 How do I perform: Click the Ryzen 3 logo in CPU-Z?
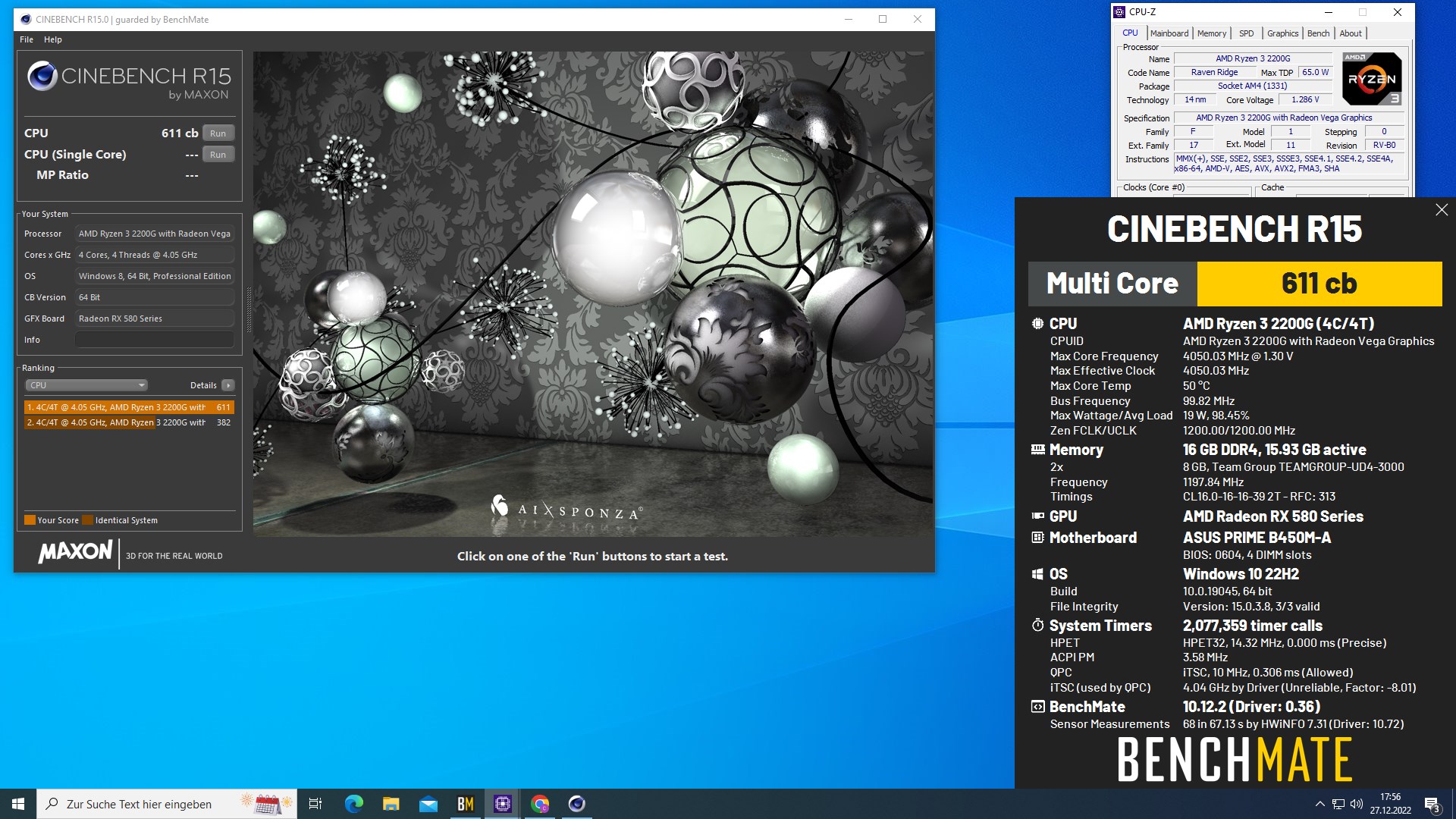(x=1372, y=79)
